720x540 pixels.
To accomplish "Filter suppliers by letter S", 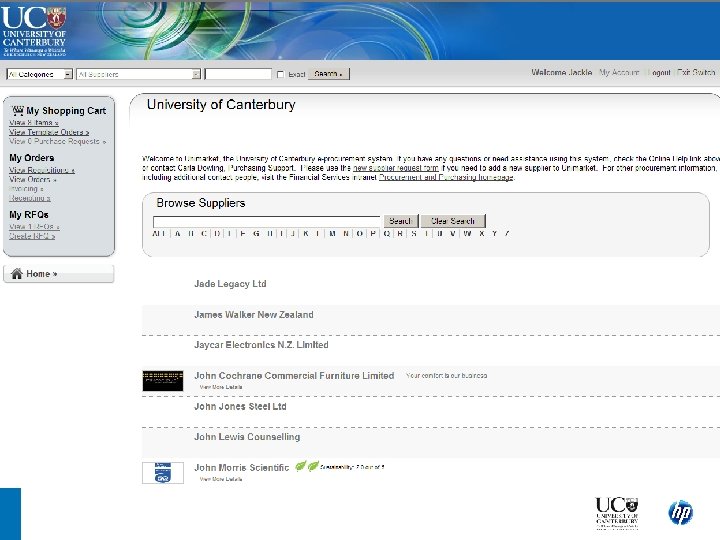I will click(x=414, y=233).
